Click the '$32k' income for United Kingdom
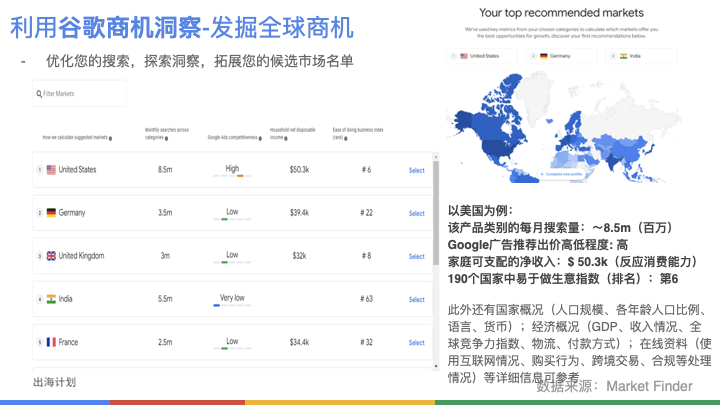Viewport: 720px width, 405px height. point(299,256)
